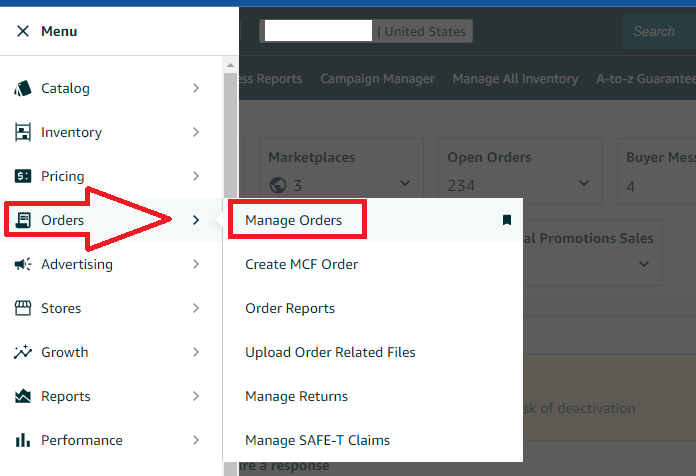This screenshot has height=476, width=696.
Task: Open the Catalog menu label
Action: [65, 88]
